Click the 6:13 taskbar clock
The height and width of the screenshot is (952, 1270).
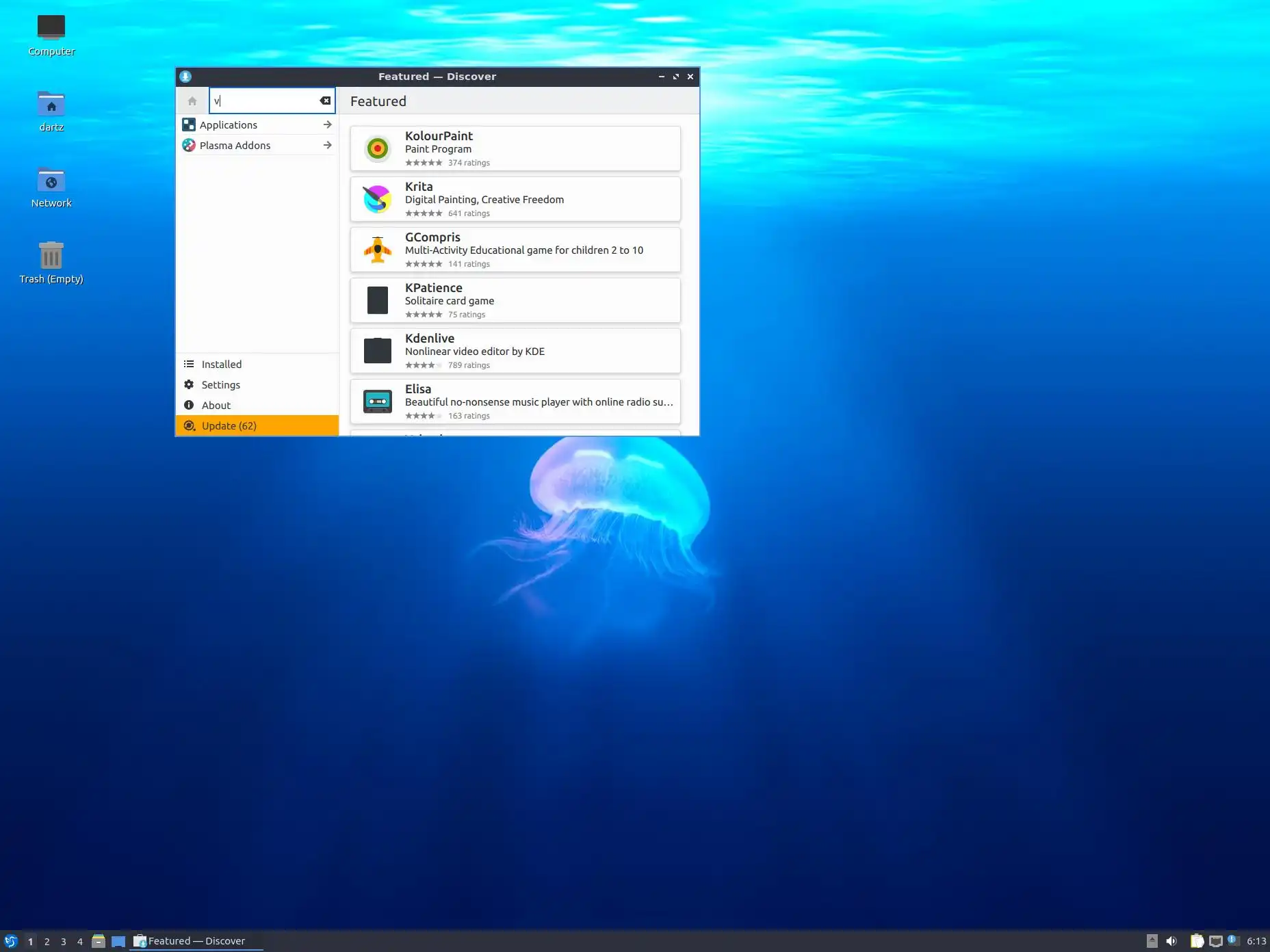[1256, 941]
